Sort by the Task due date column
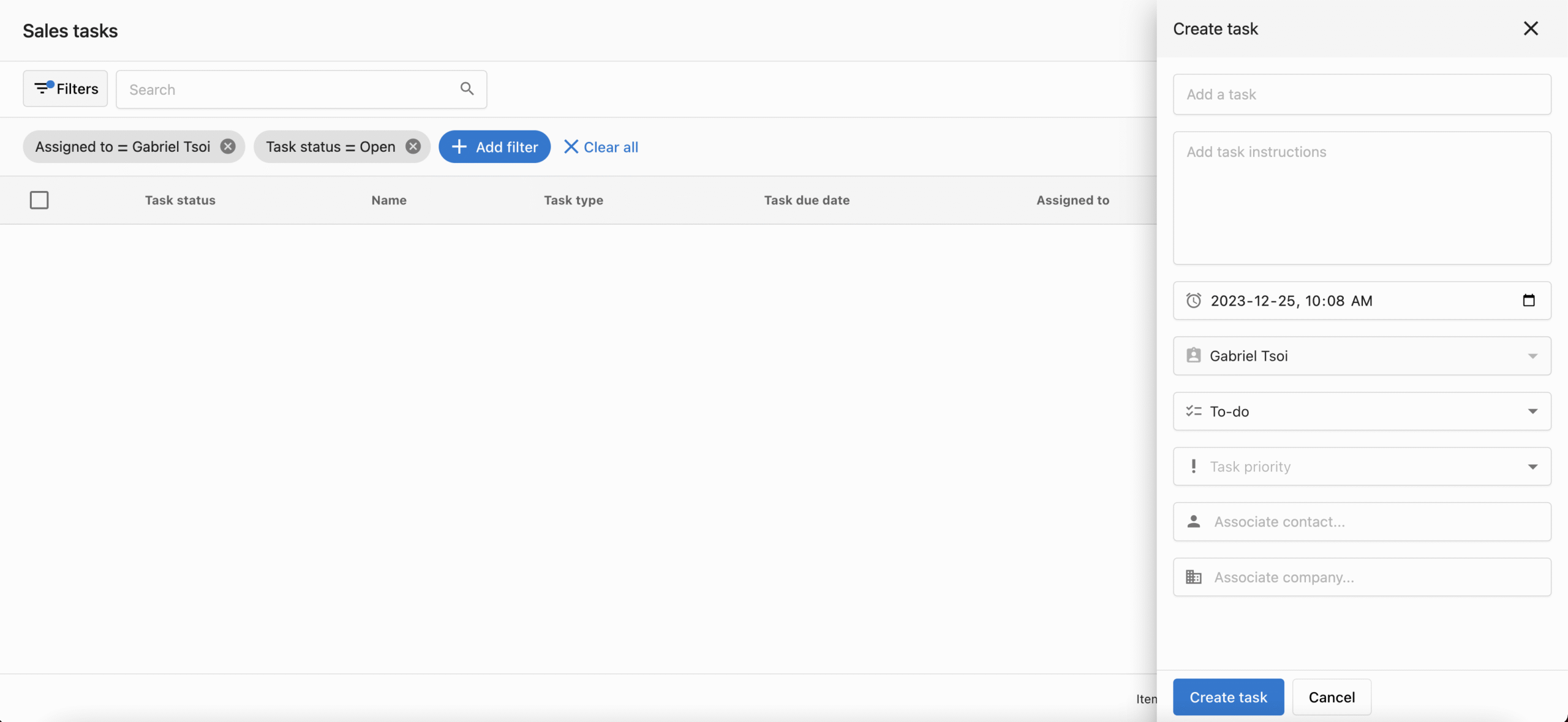 pos(806,200)
